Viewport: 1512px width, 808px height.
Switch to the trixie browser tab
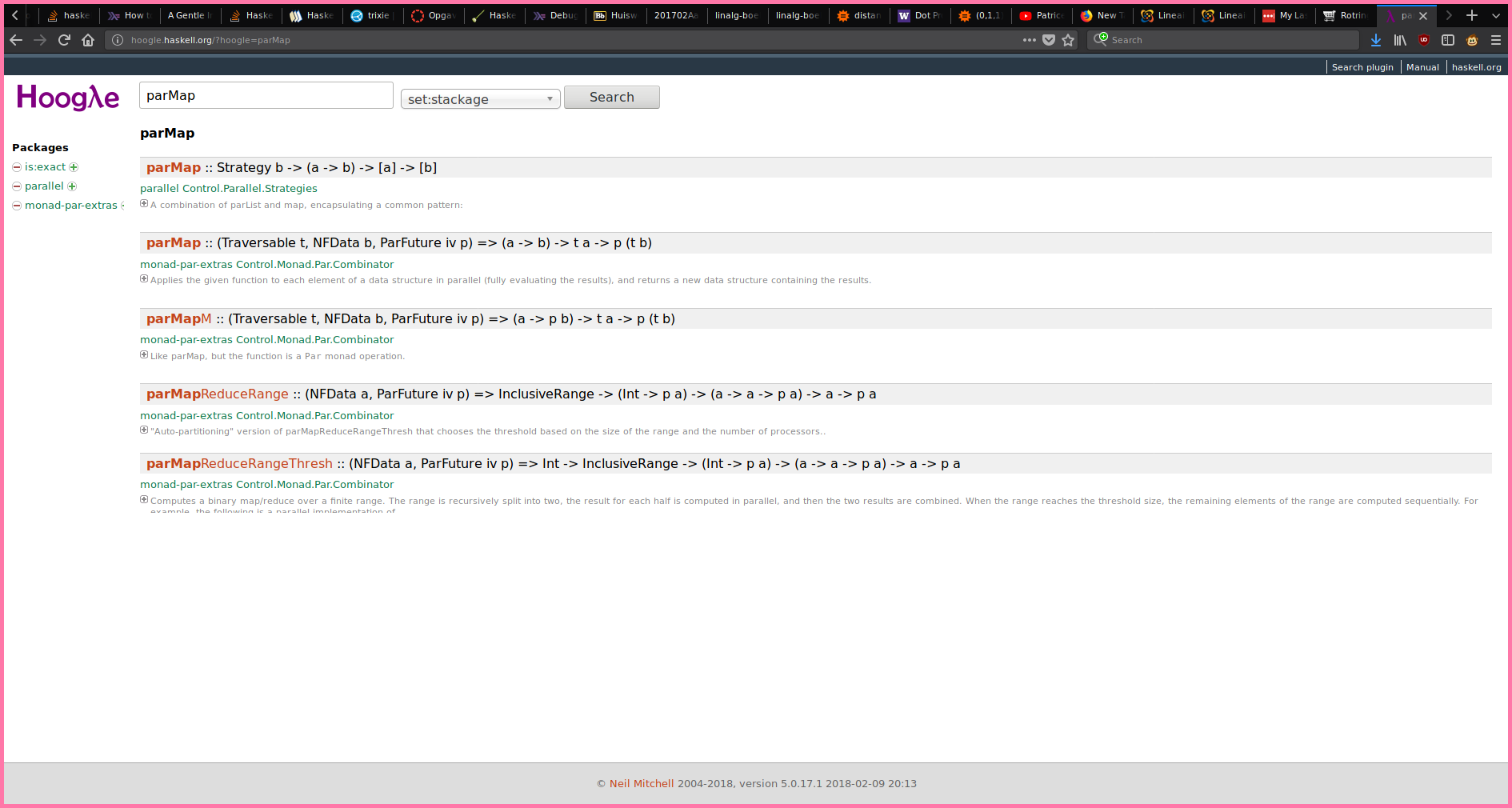[373, 15]
